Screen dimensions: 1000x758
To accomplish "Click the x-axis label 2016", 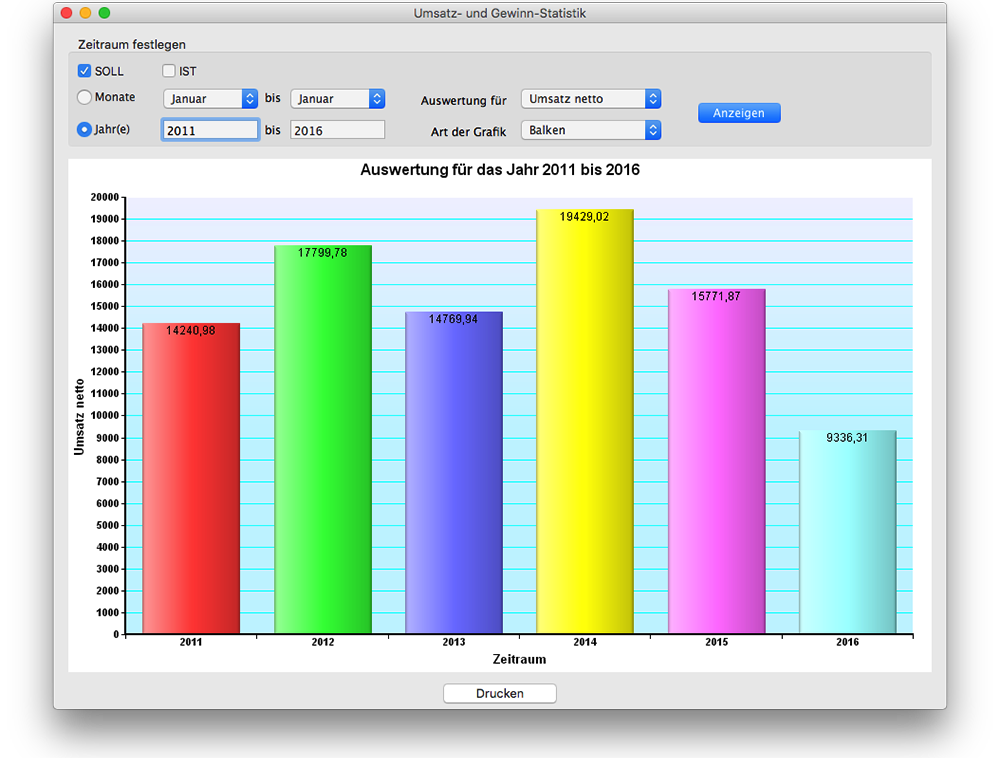I will click(x=848, y=642).
